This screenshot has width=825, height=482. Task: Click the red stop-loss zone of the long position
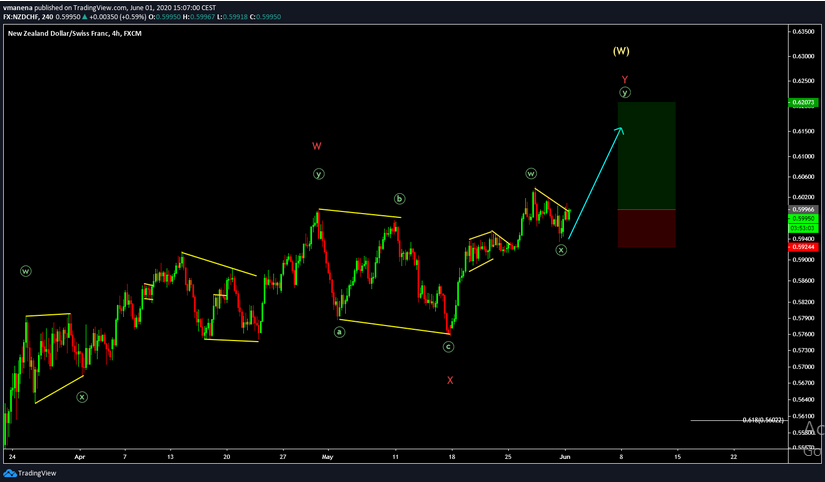647,228
